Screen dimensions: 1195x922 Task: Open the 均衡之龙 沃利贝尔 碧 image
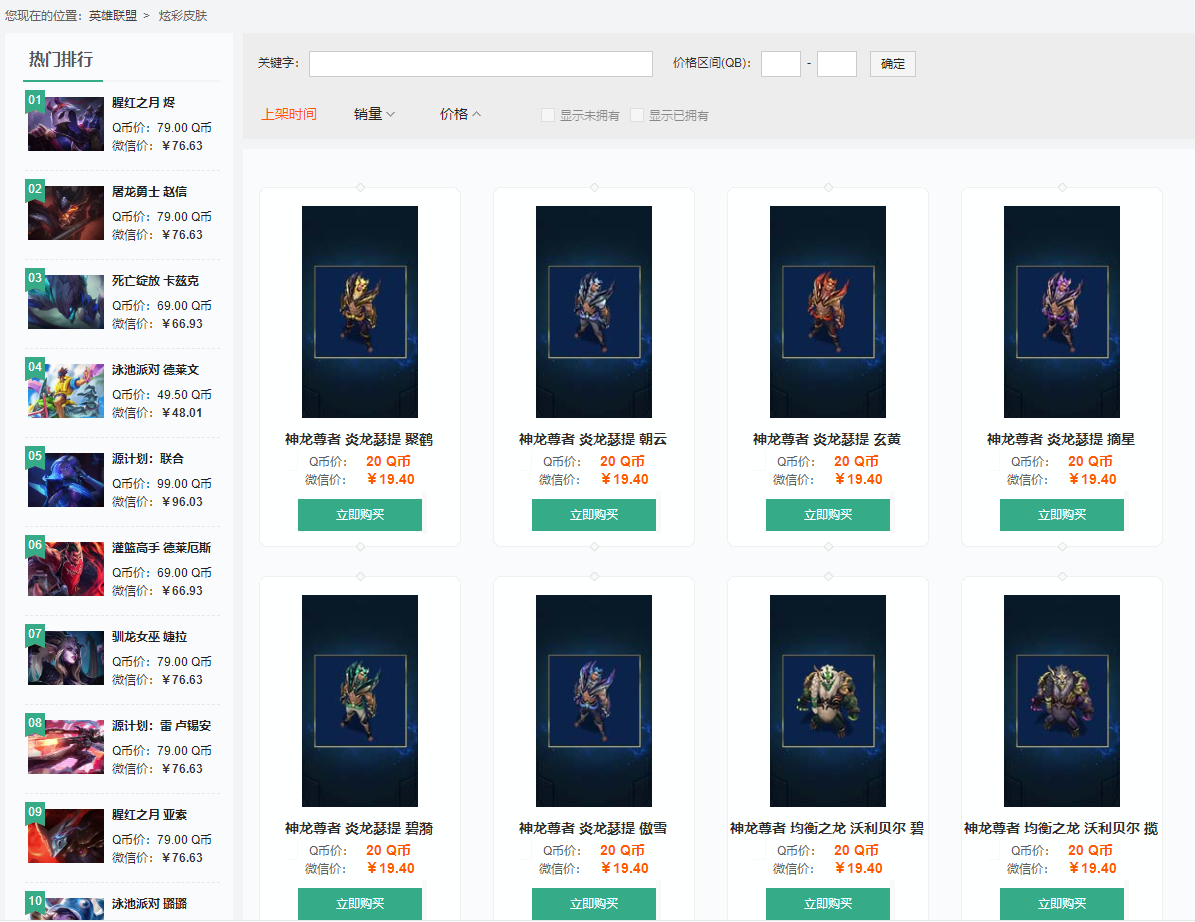click(x=828, y=701)
